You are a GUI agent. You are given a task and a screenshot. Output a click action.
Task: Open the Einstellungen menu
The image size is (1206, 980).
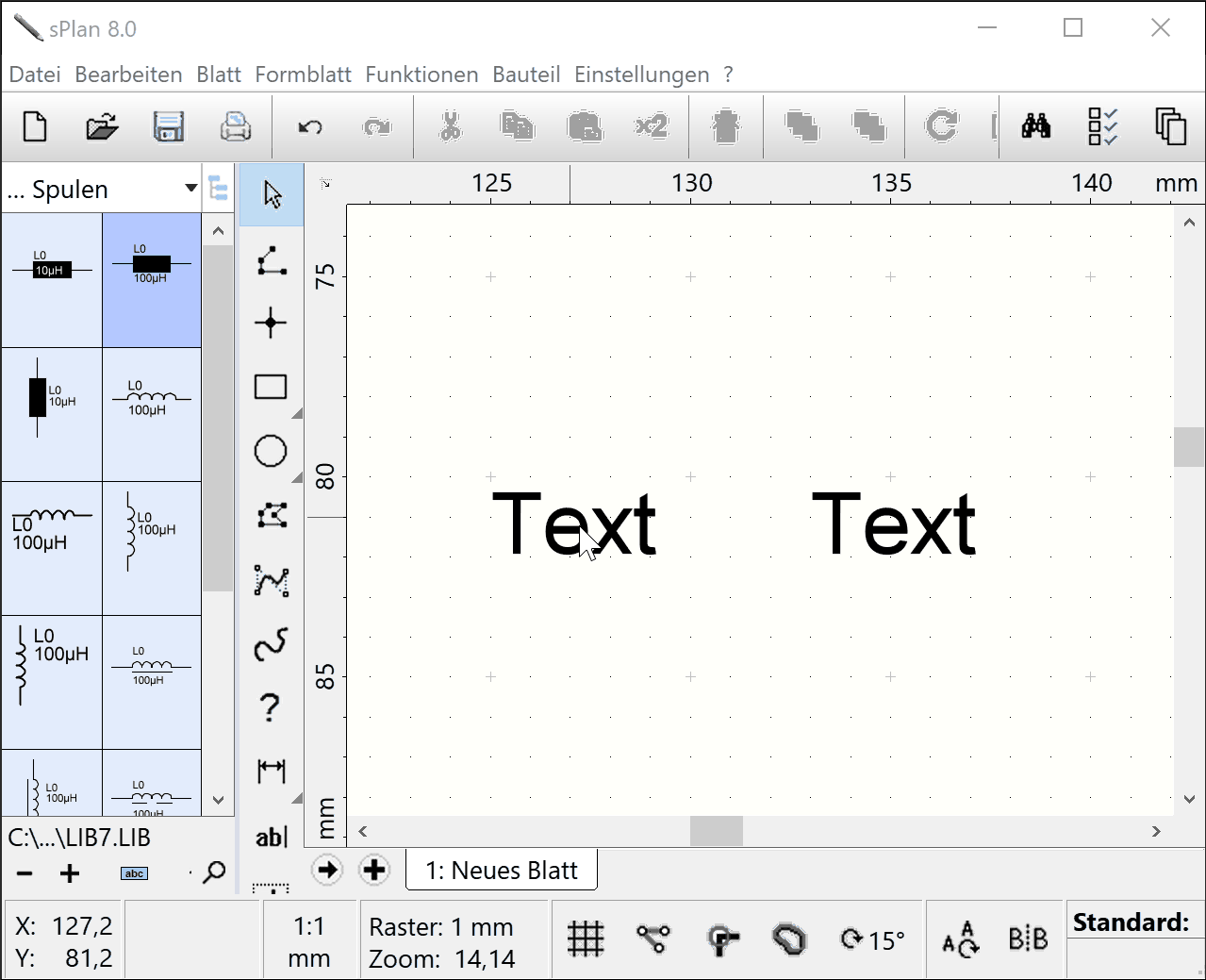coord(642,75)
